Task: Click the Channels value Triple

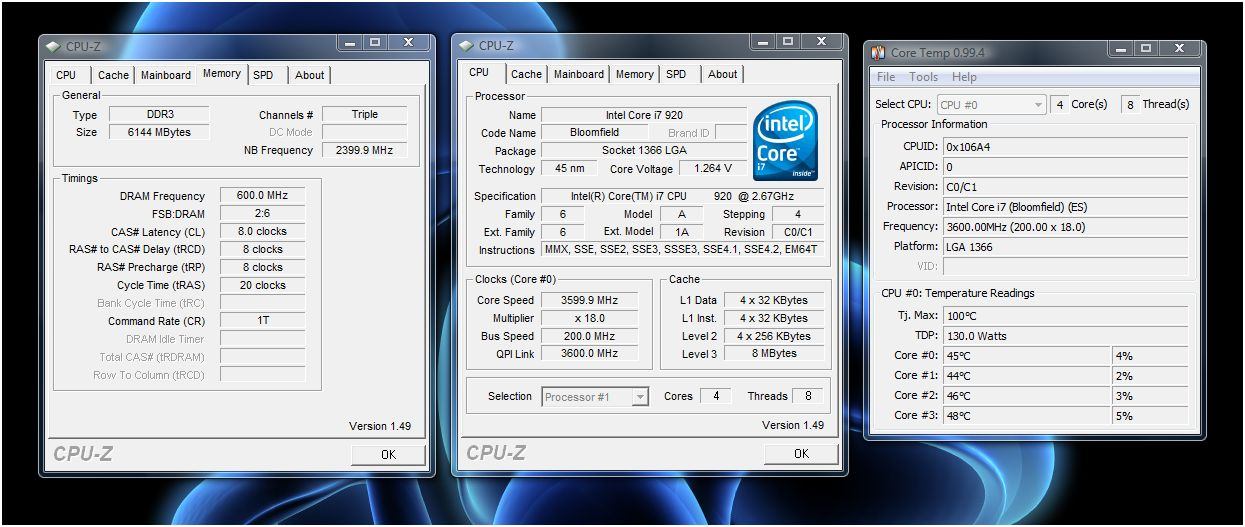Action: (x=364, y=114)
